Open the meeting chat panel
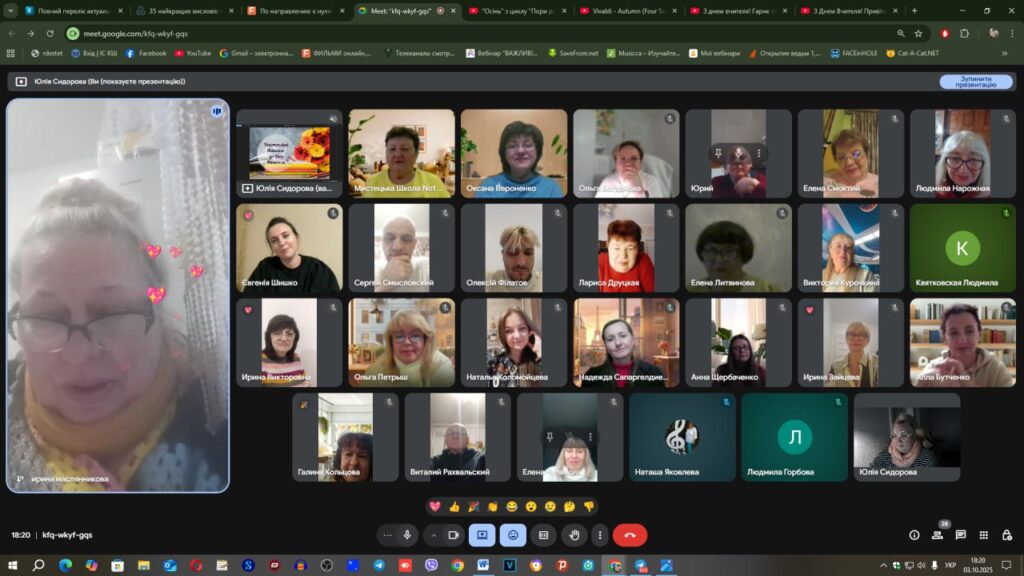 click(960, 535)
